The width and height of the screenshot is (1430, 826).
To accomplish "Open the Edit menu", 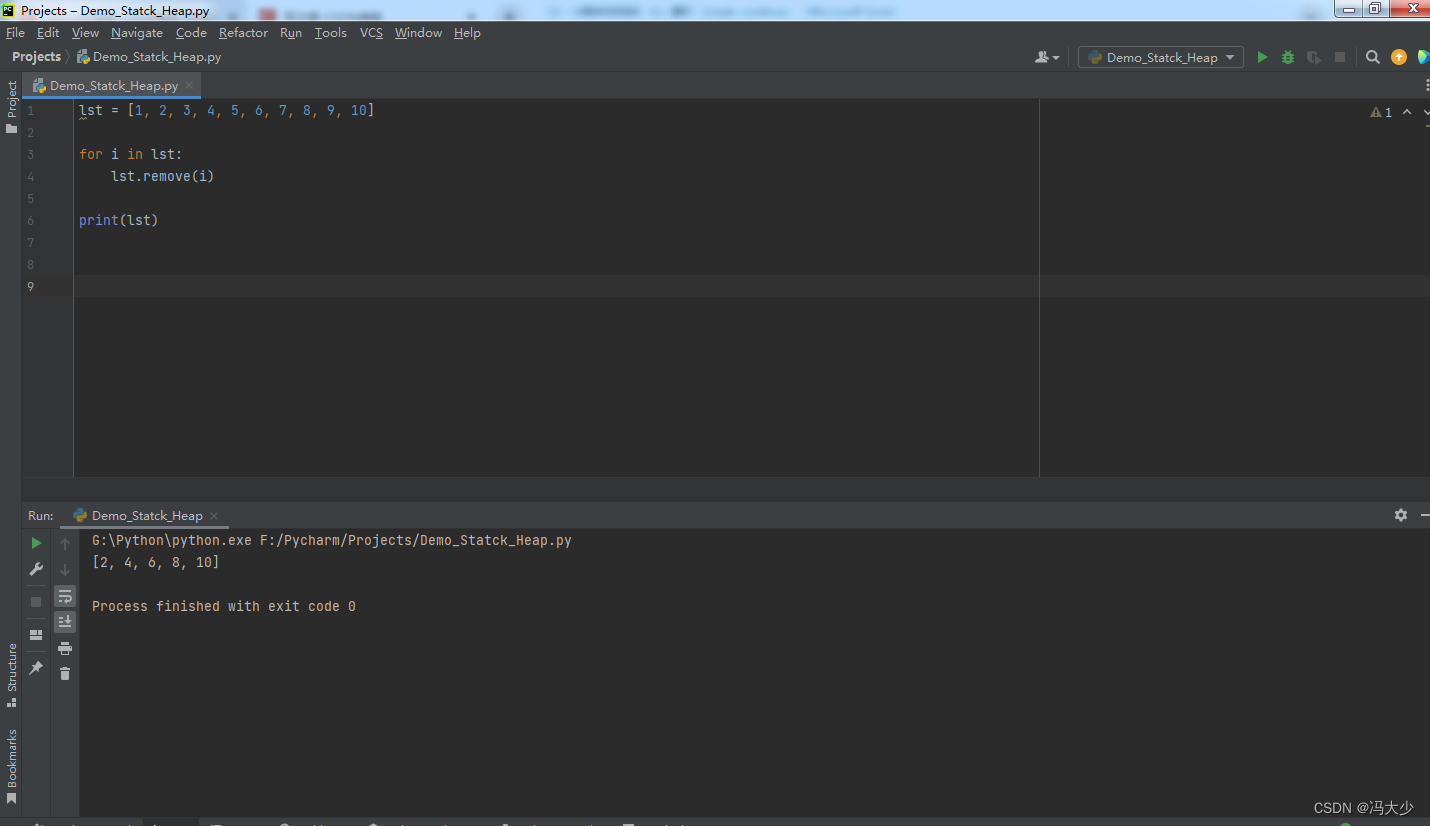I will click(x=48, y=33).
